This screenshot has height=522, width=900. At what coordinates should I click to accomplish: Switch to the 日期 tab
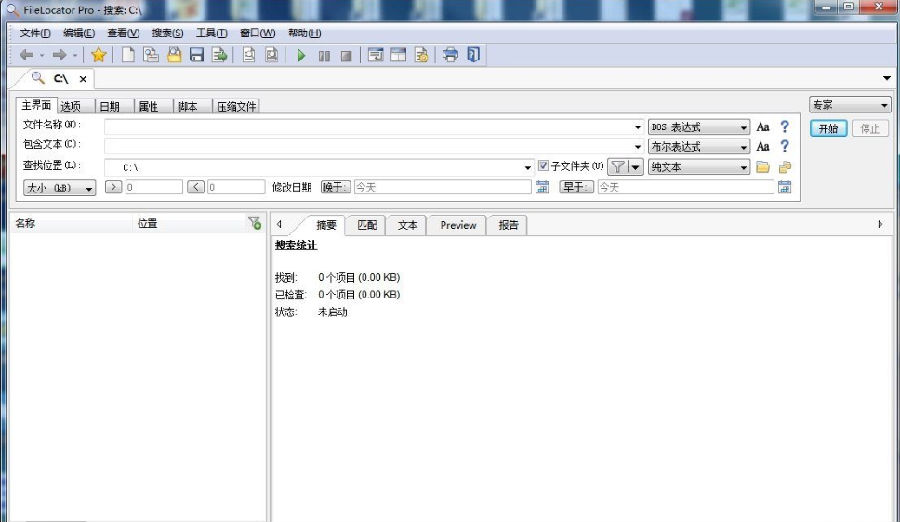point(109,106)
